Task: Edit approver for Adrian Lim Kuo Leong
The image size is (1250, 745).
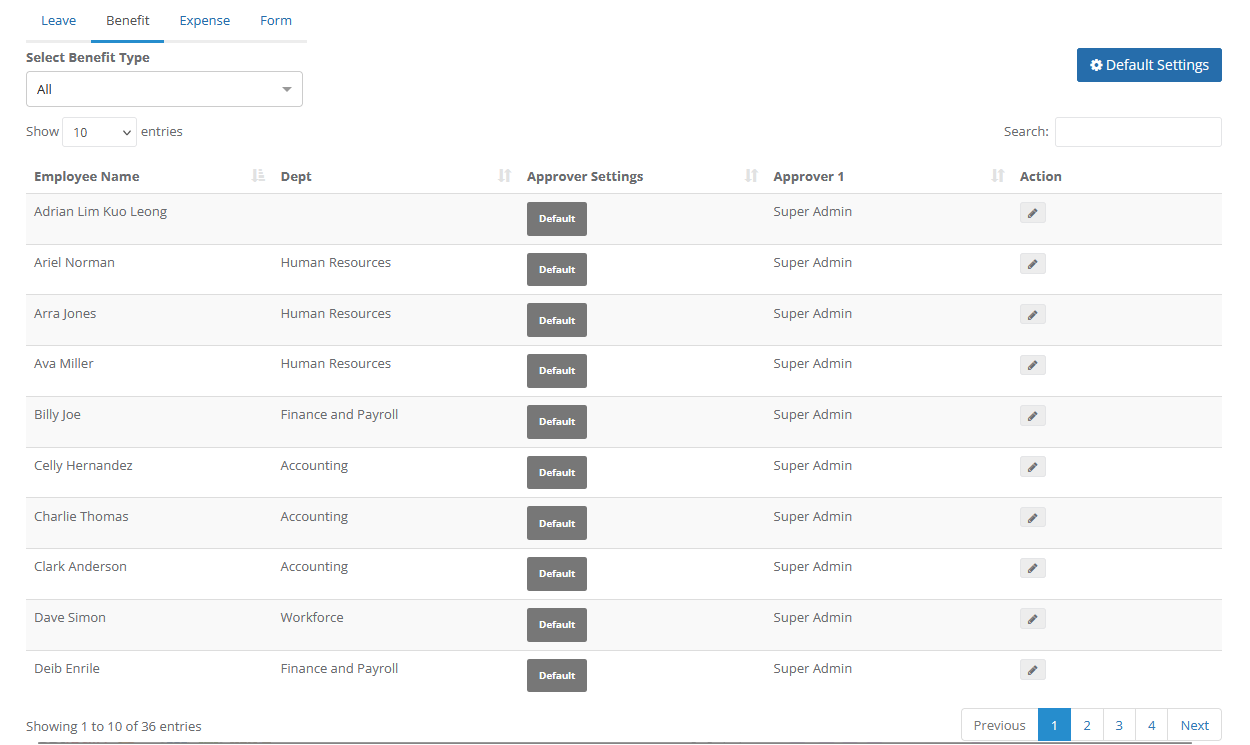Action: click(x=1033, y=213)
